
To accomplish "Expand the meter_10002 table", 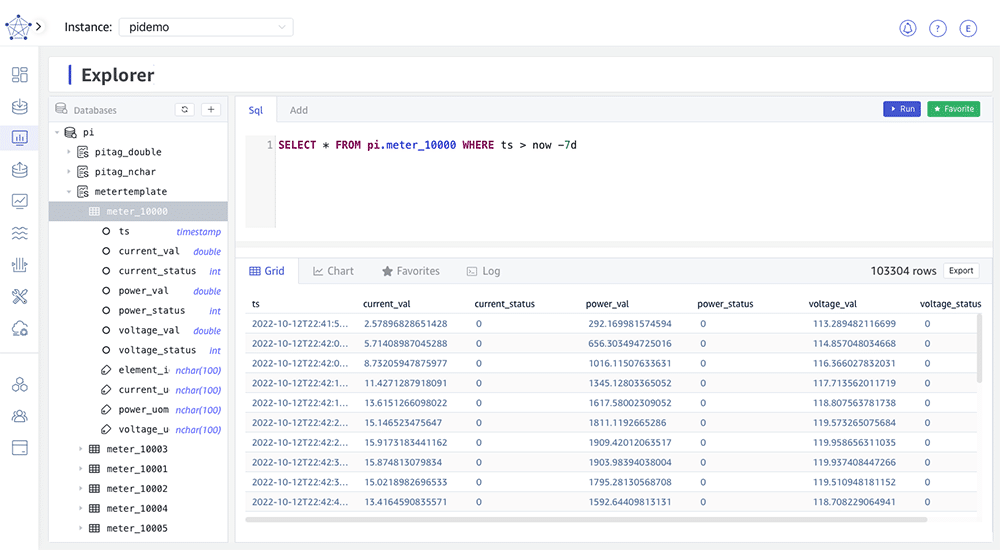I will [x=80, y=489].
